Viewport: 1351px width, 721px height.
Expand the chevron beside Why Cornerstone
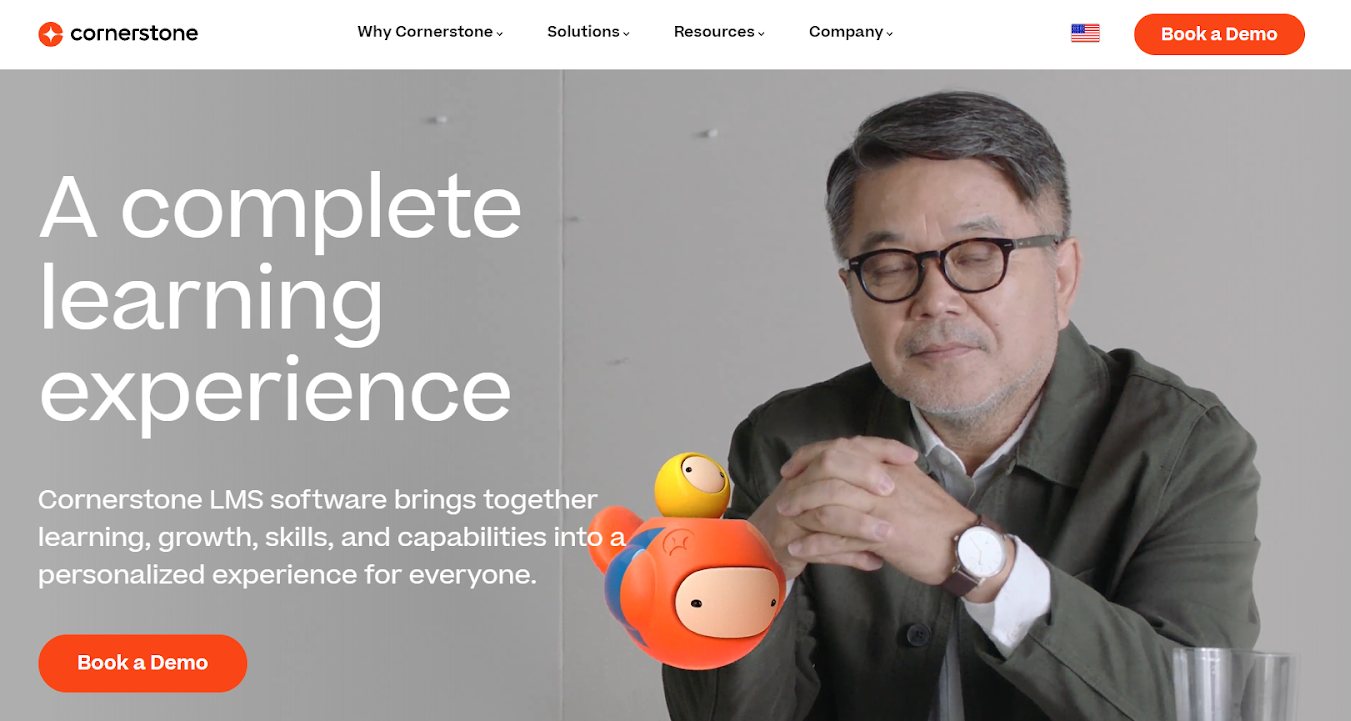[x=500, y=34]
